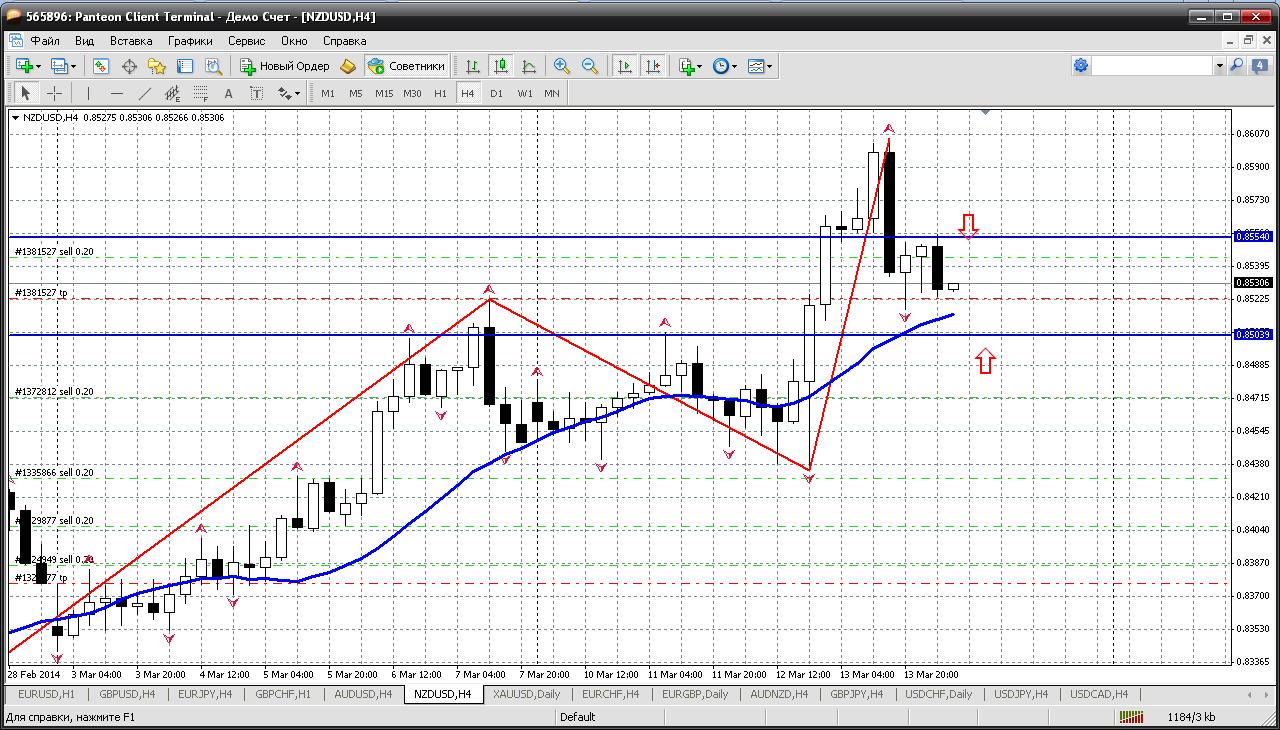1280x730 pixels.
Task: Open the Strategy Tester icon
Action: (x=213, y=66)
